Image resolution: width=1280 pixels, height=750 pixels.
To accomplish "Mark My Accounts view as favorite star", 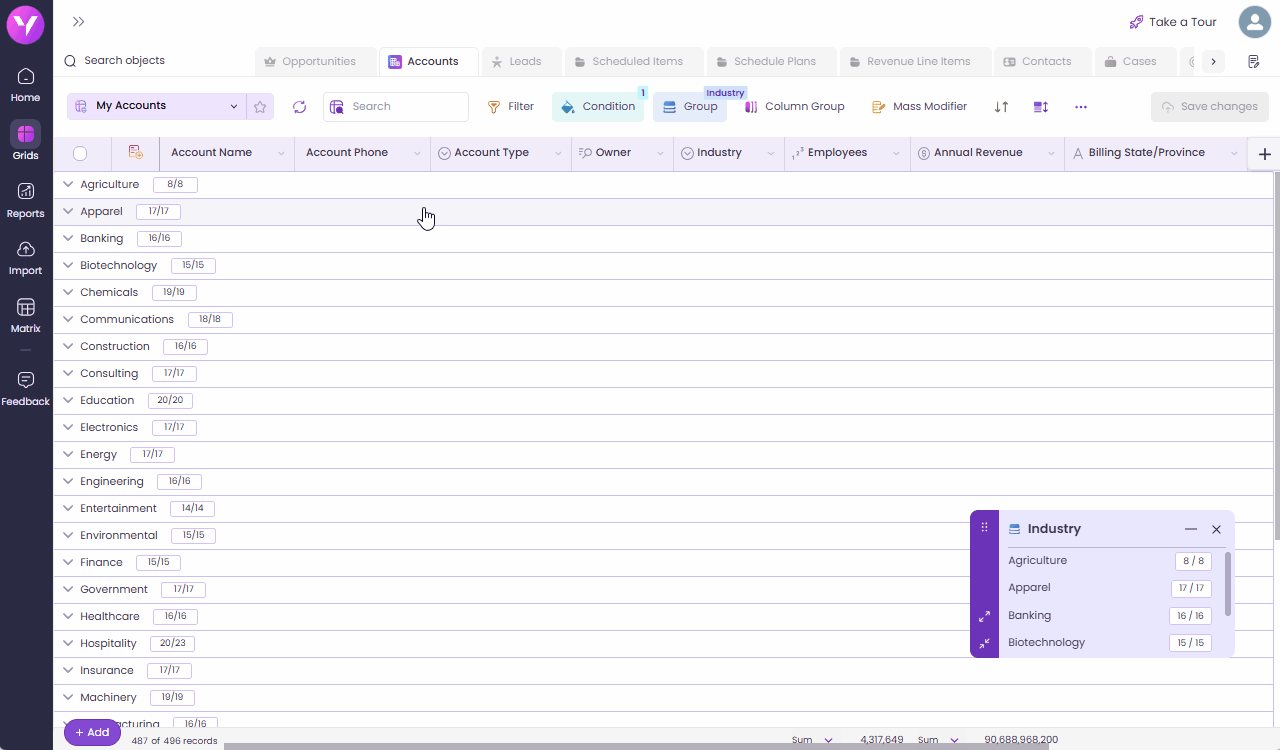I will click(260, 107).
